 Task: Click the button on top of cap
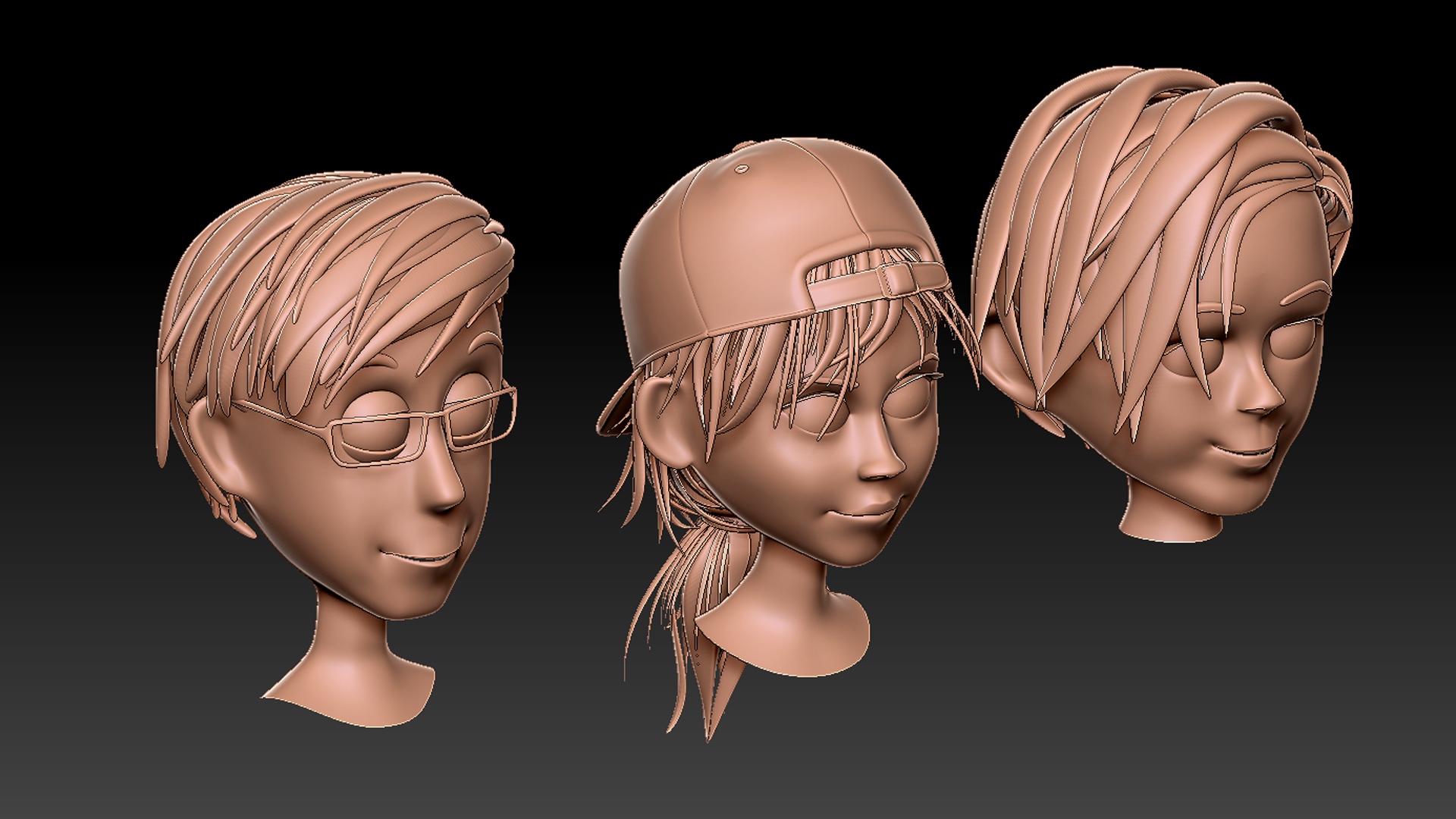(743, 168)
